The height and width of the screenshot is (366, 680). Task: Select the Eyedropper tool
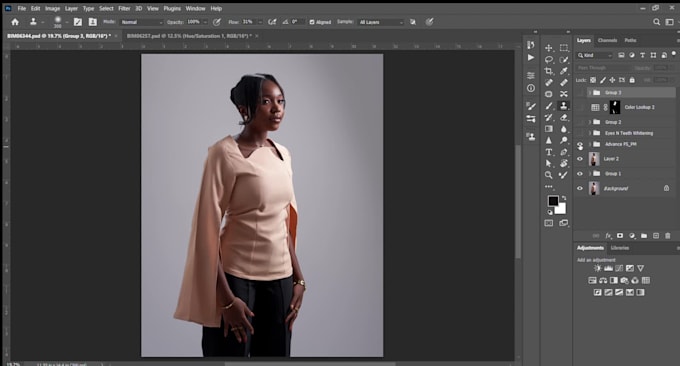coord(564,71)
